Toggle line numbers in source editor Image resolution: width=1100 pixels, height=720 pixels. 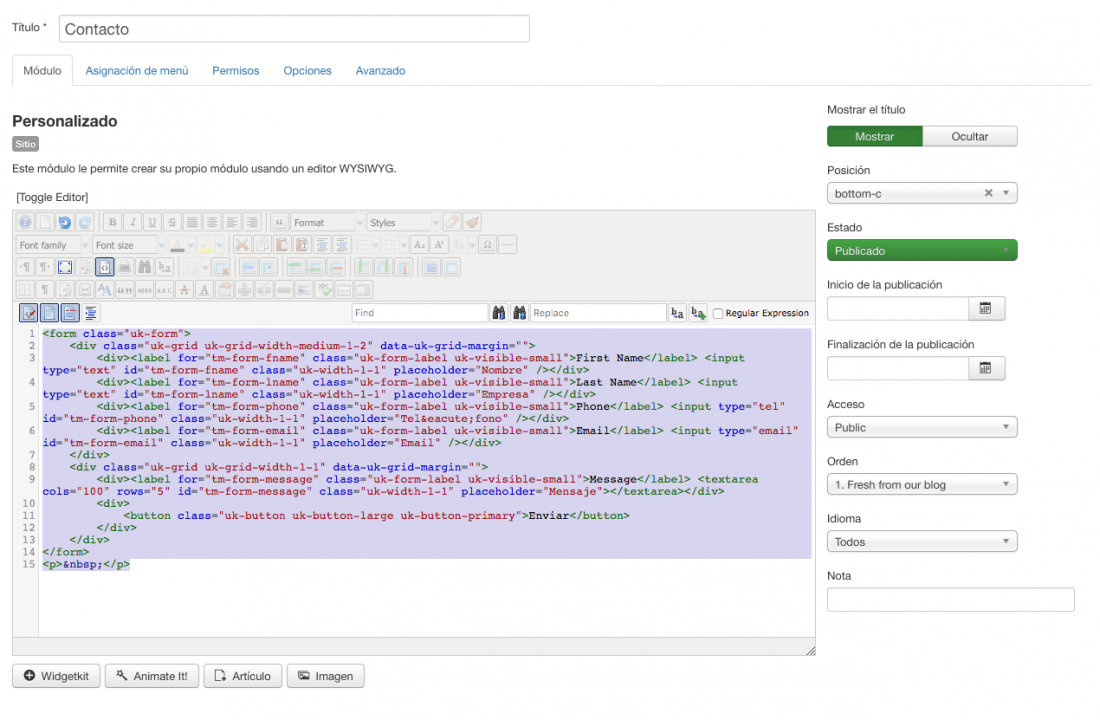click(x=49, y=313)
